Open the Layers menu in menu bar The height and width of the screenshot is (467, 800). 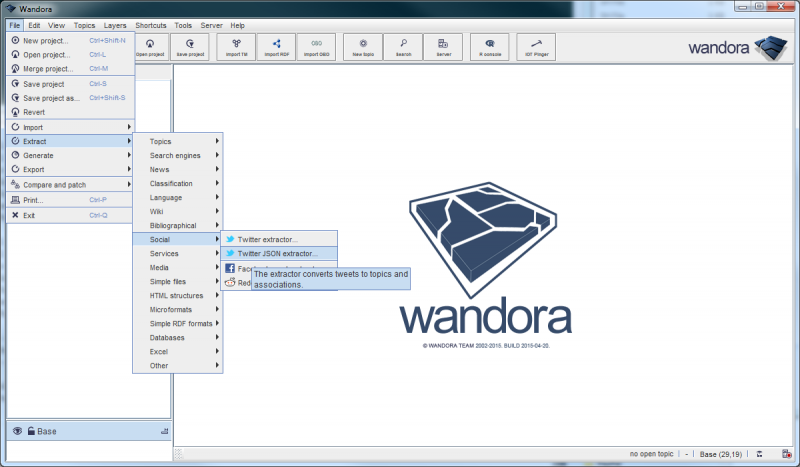coord(115,24)
